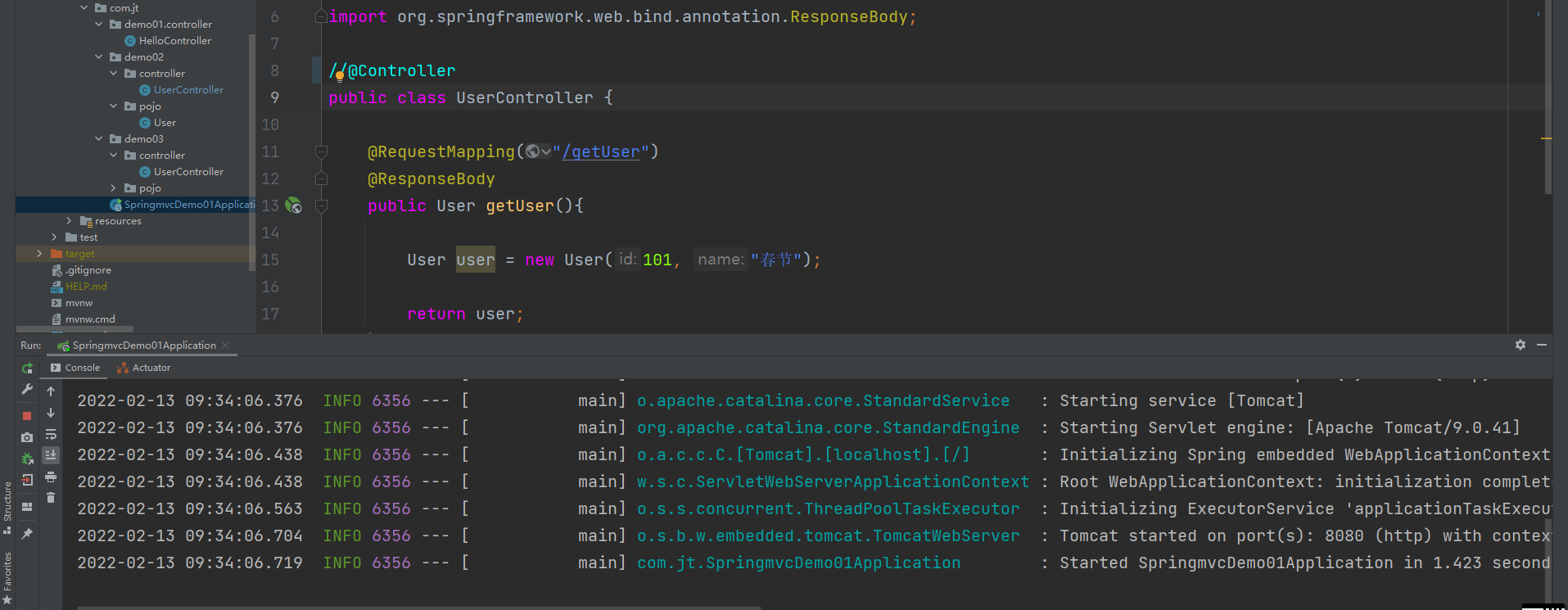Click the camera dump threads icon
Screen dimensions: 1568x610
[x=27, y=437]
